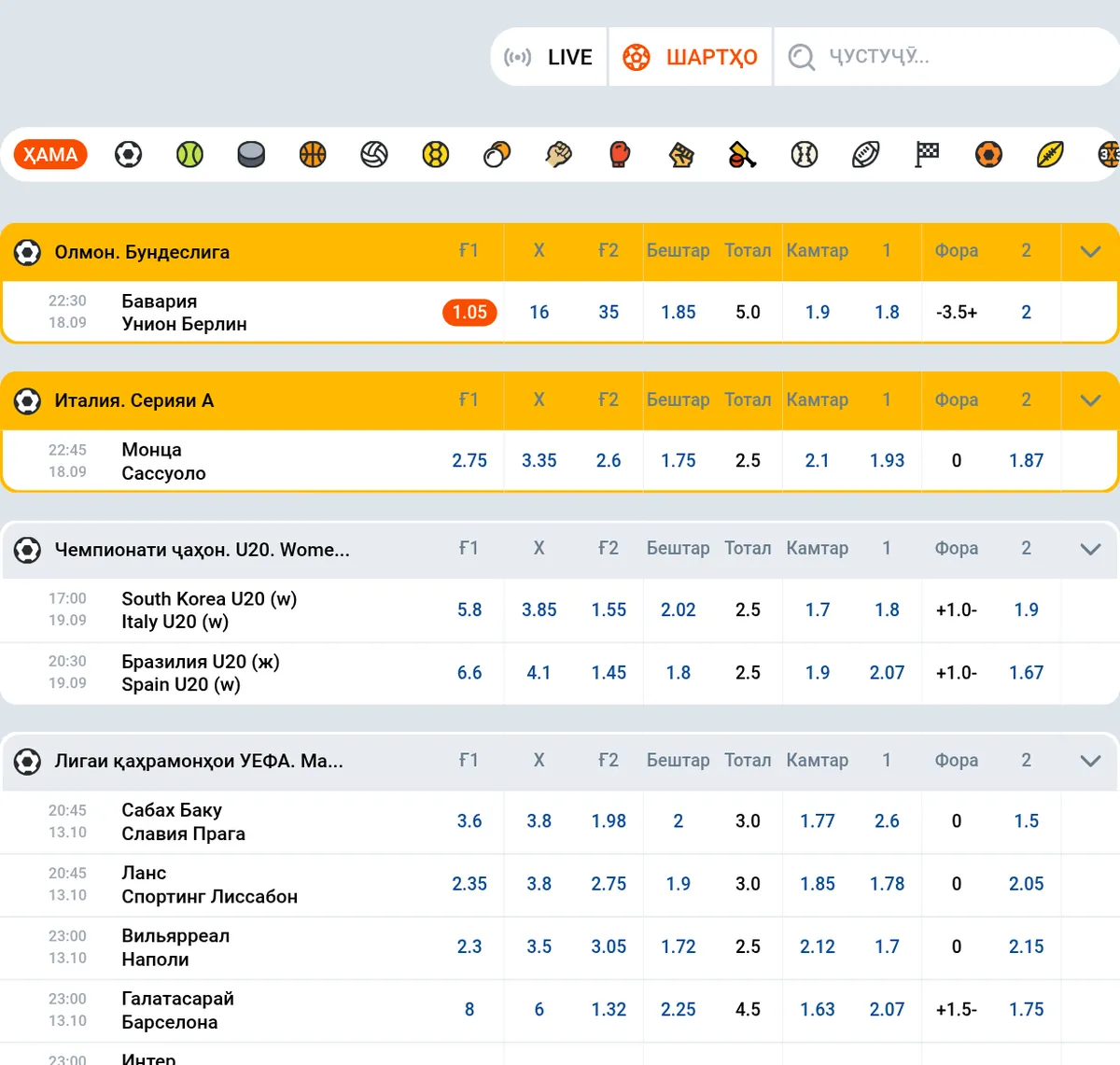
Task: Pick over odds 2.25 in Галатасарай match
Action: tap(679, 1010)
